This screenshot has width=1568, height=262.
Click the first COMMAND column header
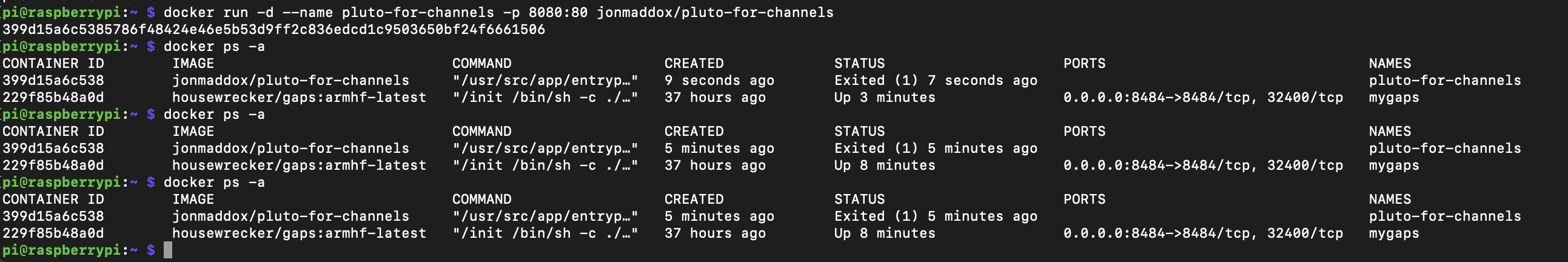pos(481,63)
